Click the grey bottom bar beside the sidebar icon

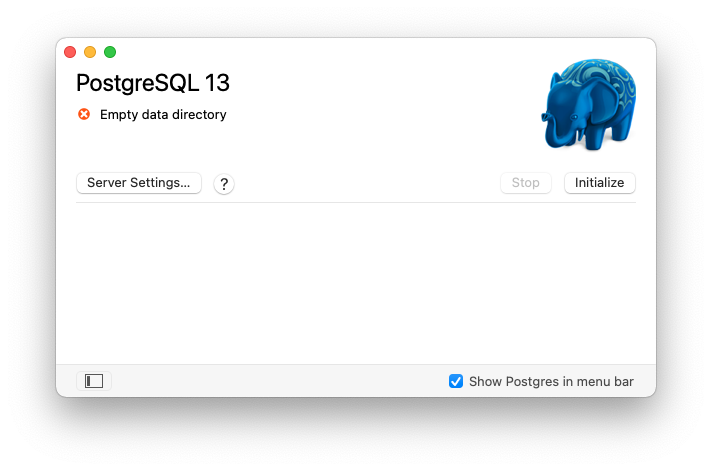[270, 381]
